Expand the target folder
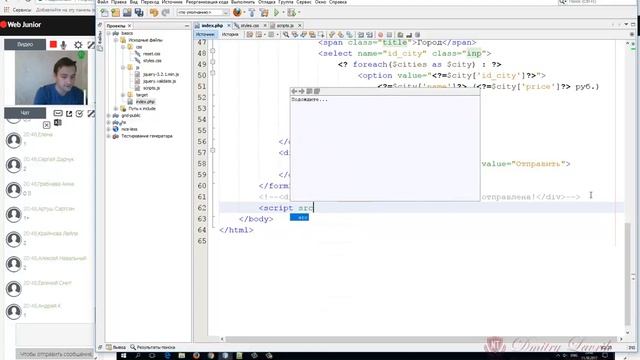Image resolution: width=640 pixels, height=360 pixels. tap(123, 95)
